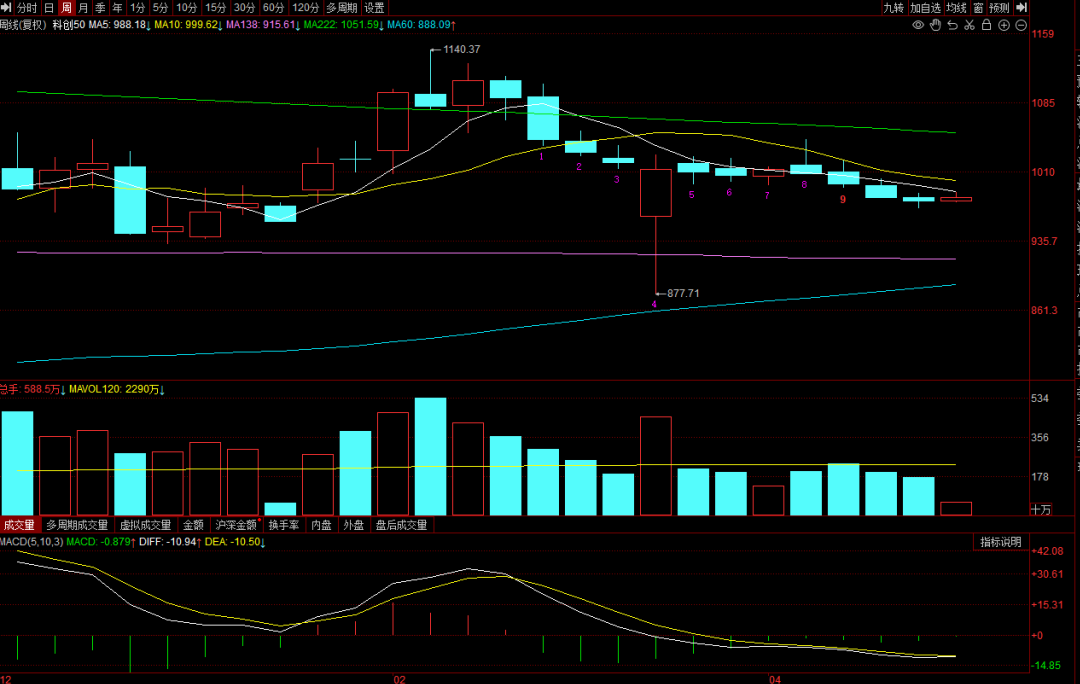Viewport: 1080px width, 684px height.
Task: Select the hand pan tool
Action: click(935, 25)
